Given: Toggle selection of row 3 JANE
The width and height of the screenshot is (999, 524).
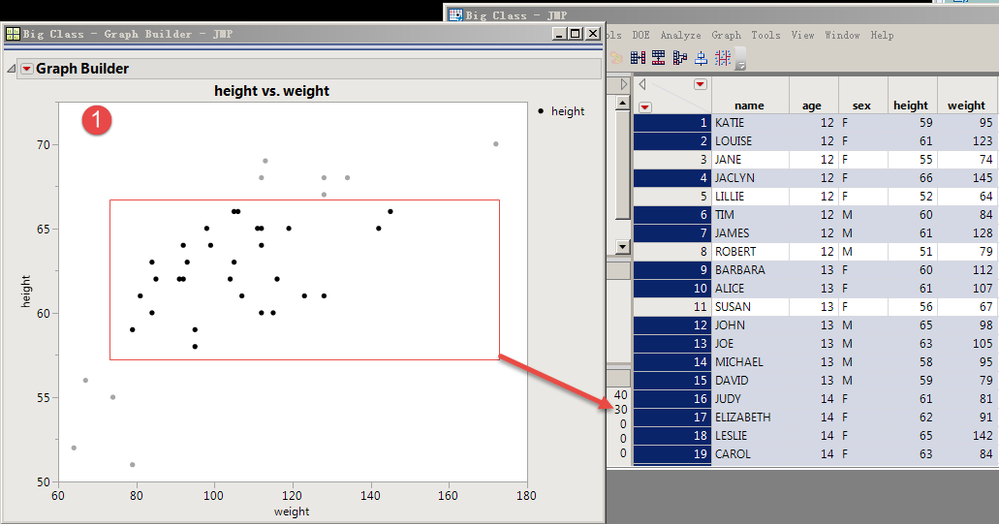Looking at the screenshot, I should tap(672, 159).
